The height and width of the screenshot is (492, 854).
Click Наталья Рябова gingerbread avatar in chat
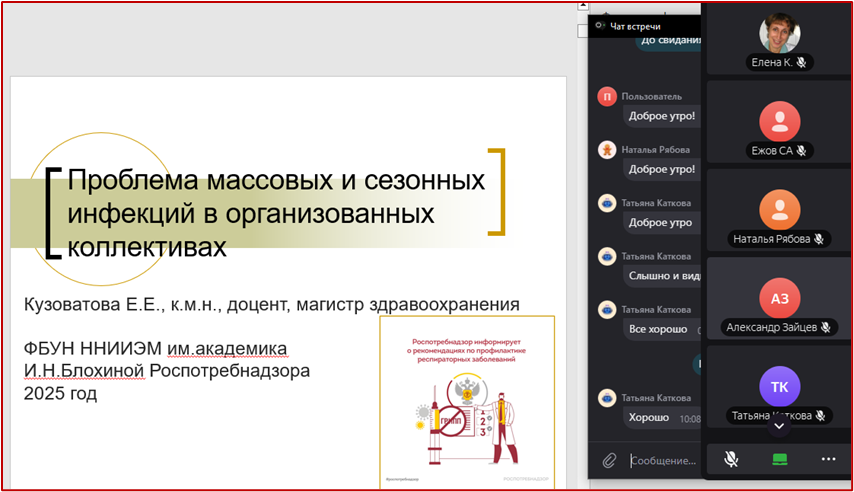click(605, 150)
